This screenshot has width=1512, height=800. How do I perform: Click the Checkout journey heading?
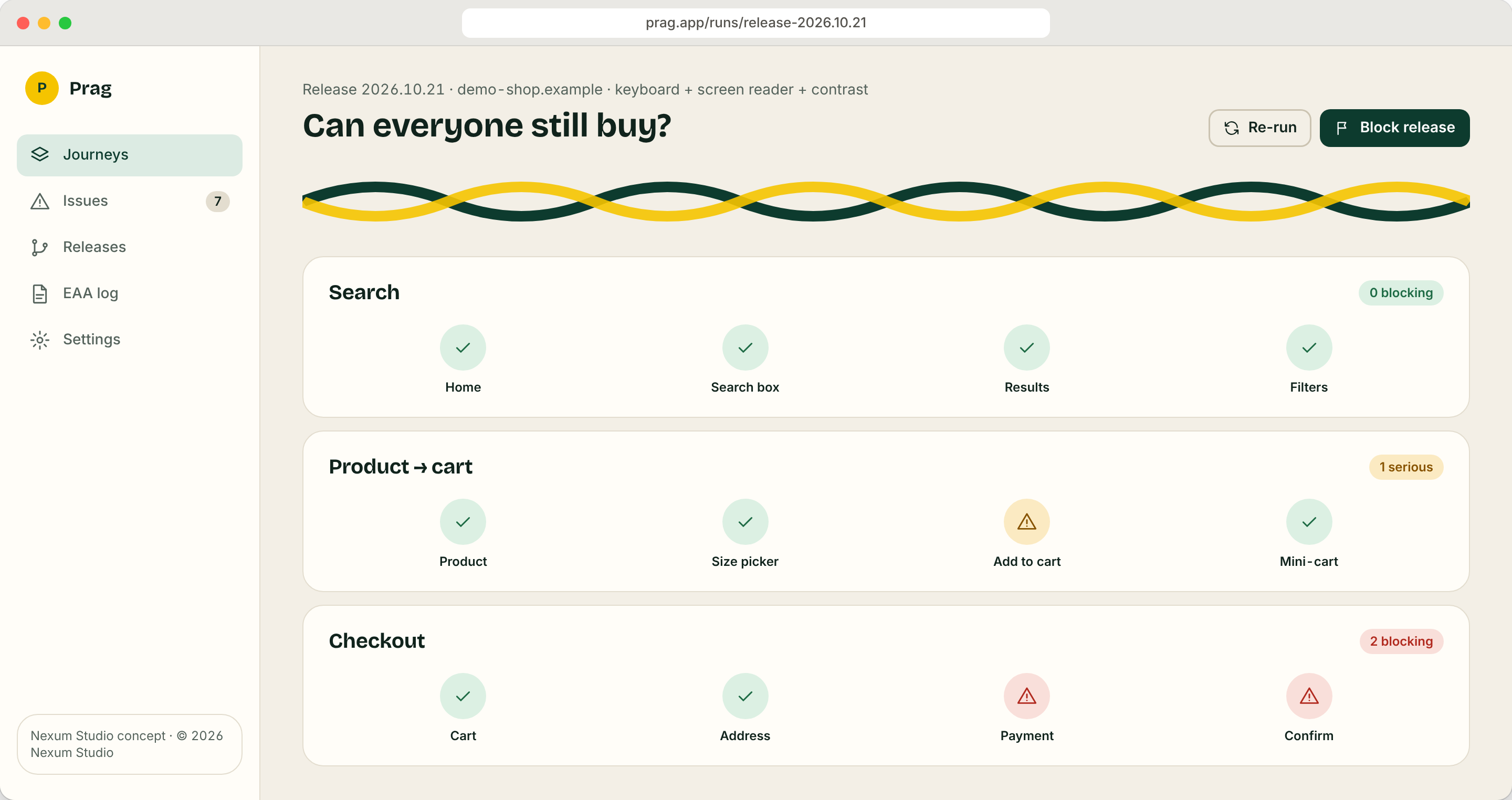tap(376, 641)
